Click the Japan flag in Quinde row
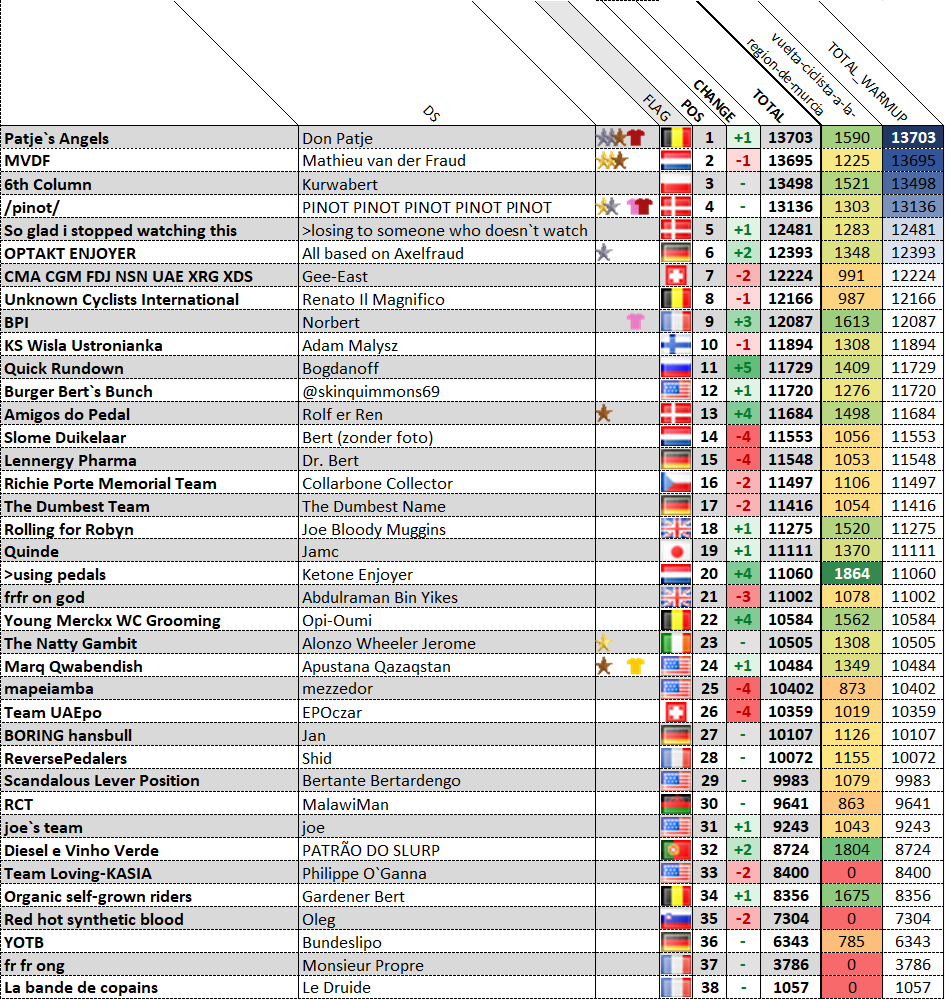Image resolution: width=945 pixels, height=1000 pixels. 675,551
